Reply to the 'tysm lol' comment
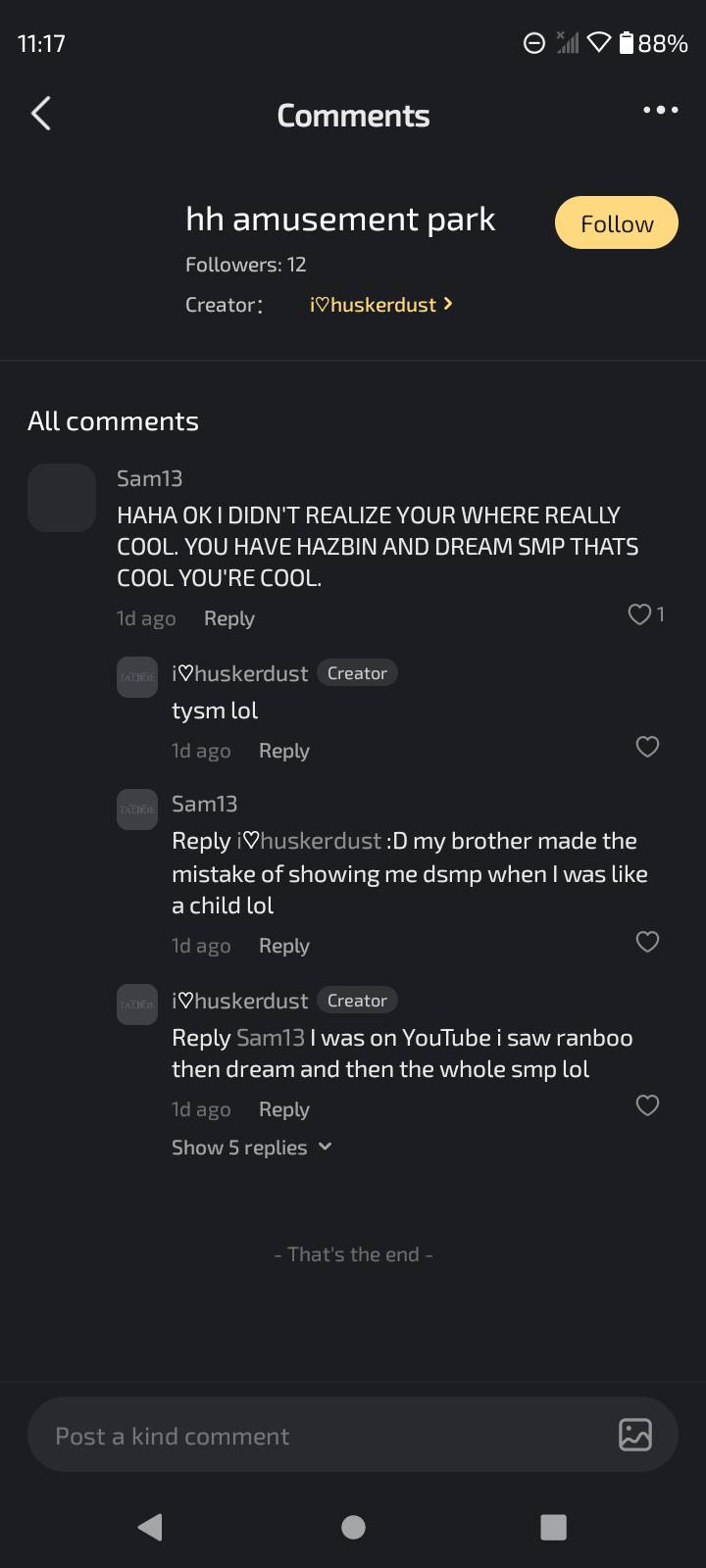This screenshot has height=1568, width=706. pyautogui.click(x=283, y=751)
